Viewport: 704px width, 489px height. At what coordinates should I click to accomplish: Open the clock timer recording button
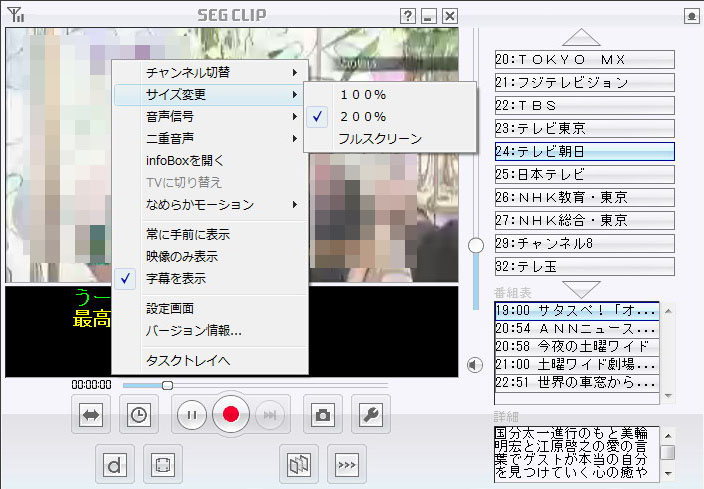click(139, 415)
